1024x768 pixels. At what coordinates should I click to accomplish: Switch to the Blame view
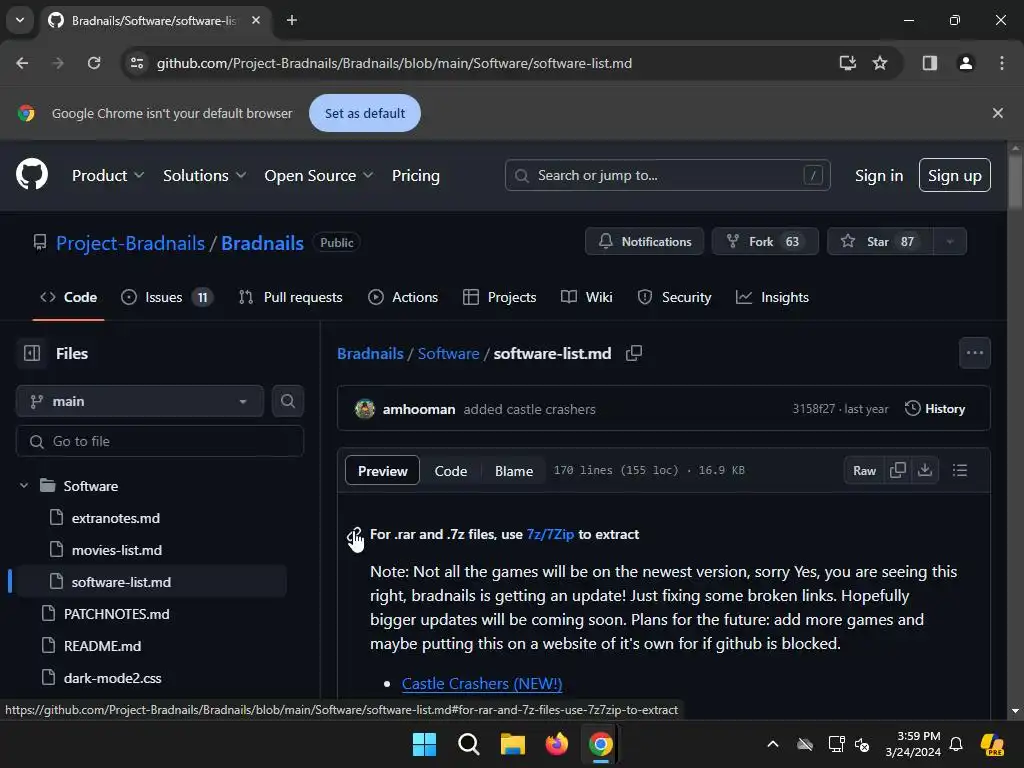pyautogui.click(x=513, y=471)
